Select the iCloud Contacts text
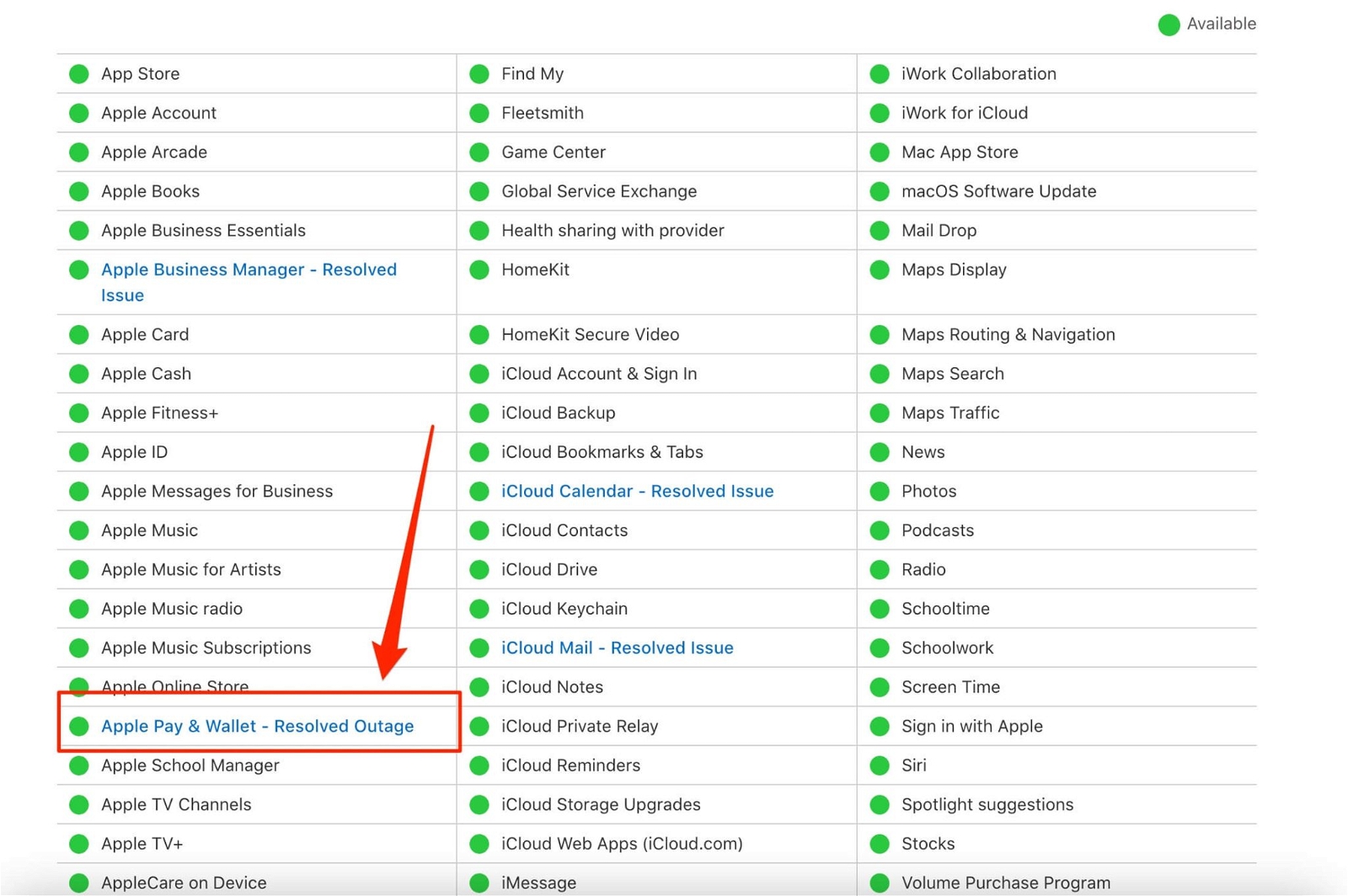Viewport: 1348px width, 896px height. point(564,531)
